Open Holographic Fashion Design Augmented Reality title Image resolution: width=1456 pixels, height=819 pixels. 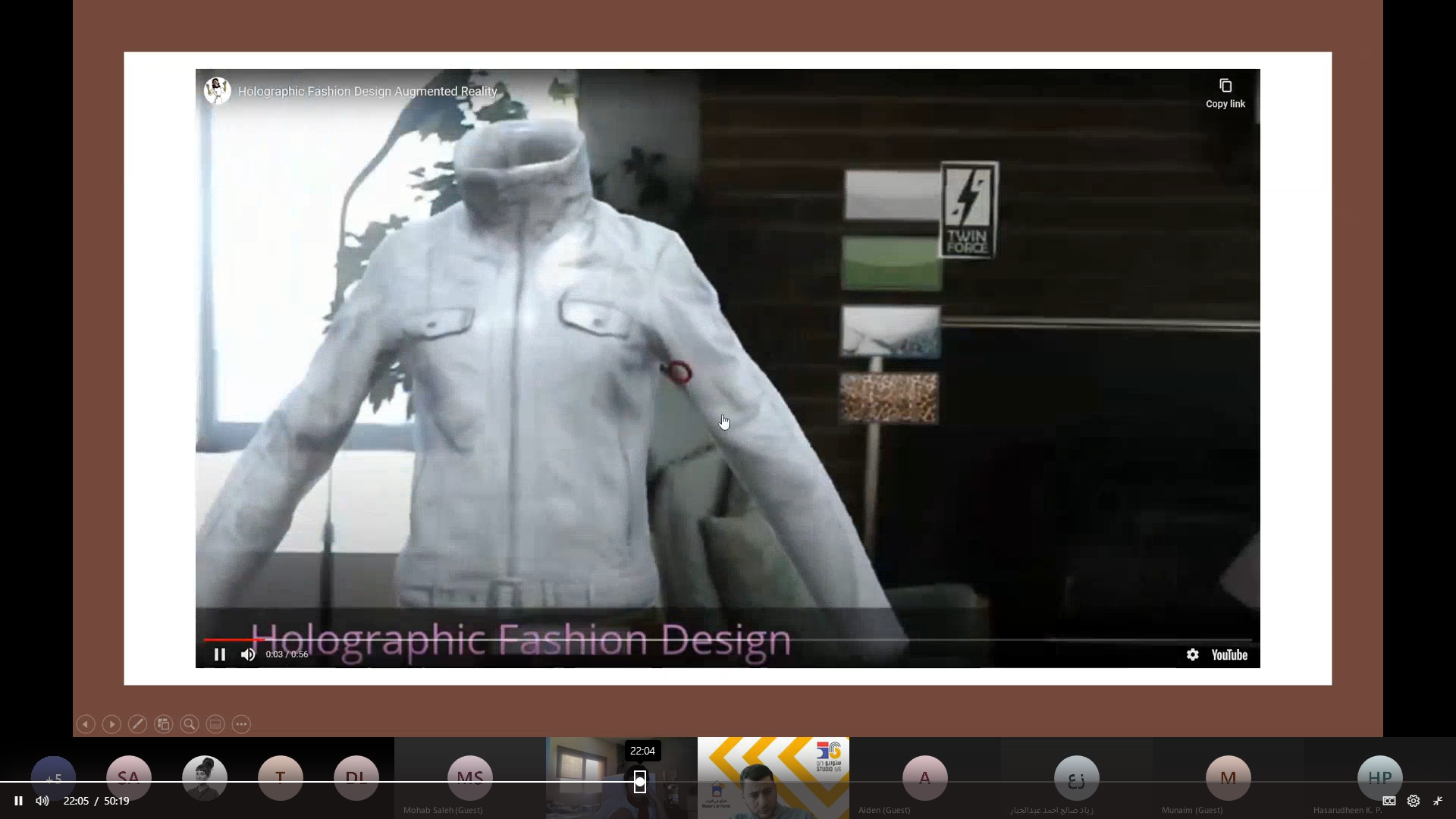tap(368, 91)
